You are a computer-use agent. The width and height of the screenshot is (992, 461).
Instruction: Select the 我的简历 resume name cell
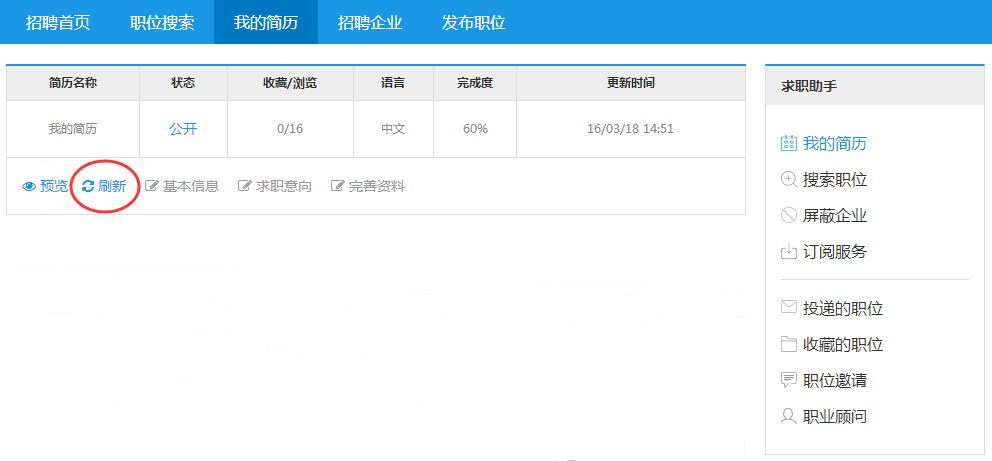73,129
